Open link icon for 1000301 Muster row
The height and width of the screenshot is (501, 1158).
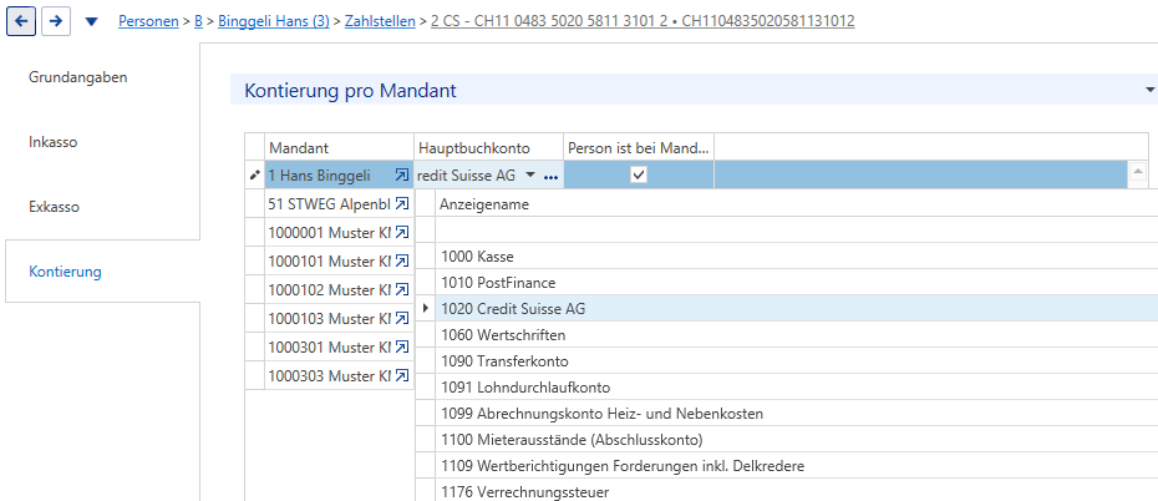coord(402,347)
